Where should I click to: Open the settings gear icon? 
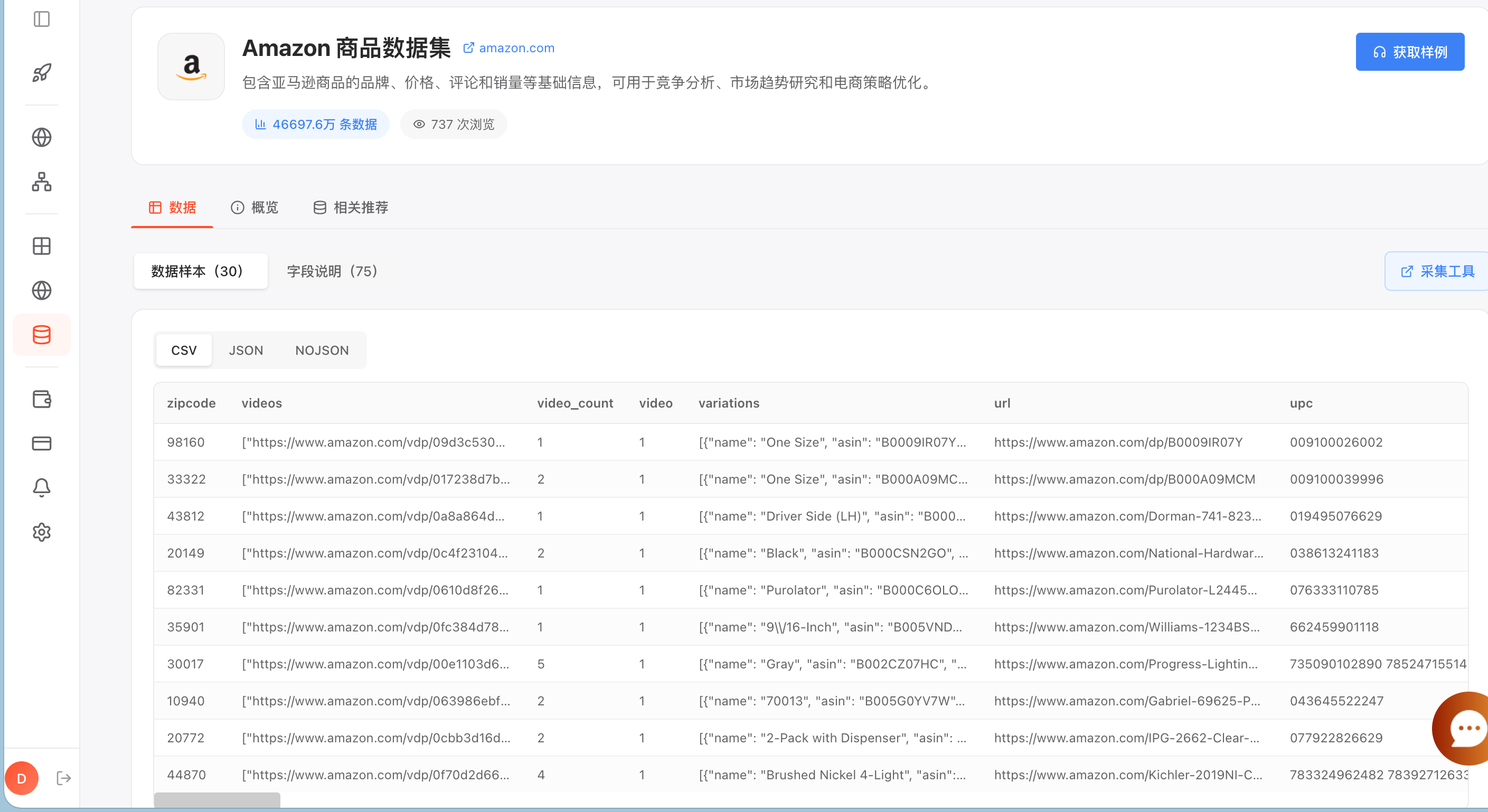[42, 533]
